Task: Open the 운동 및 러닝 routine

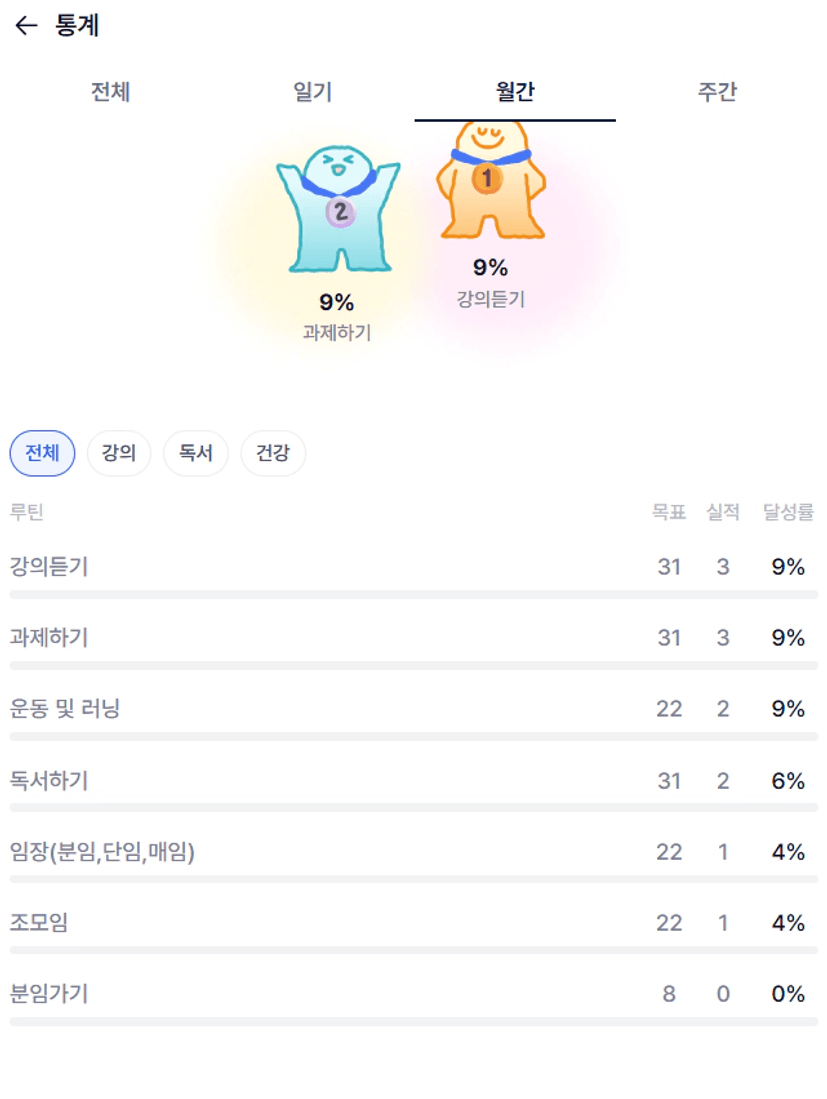Action: click(65, 709)
